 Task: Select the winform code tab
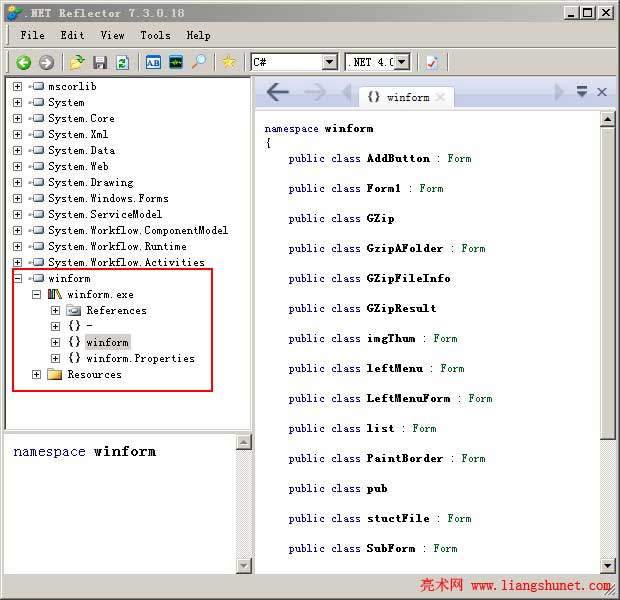click(x=406, y=97)
